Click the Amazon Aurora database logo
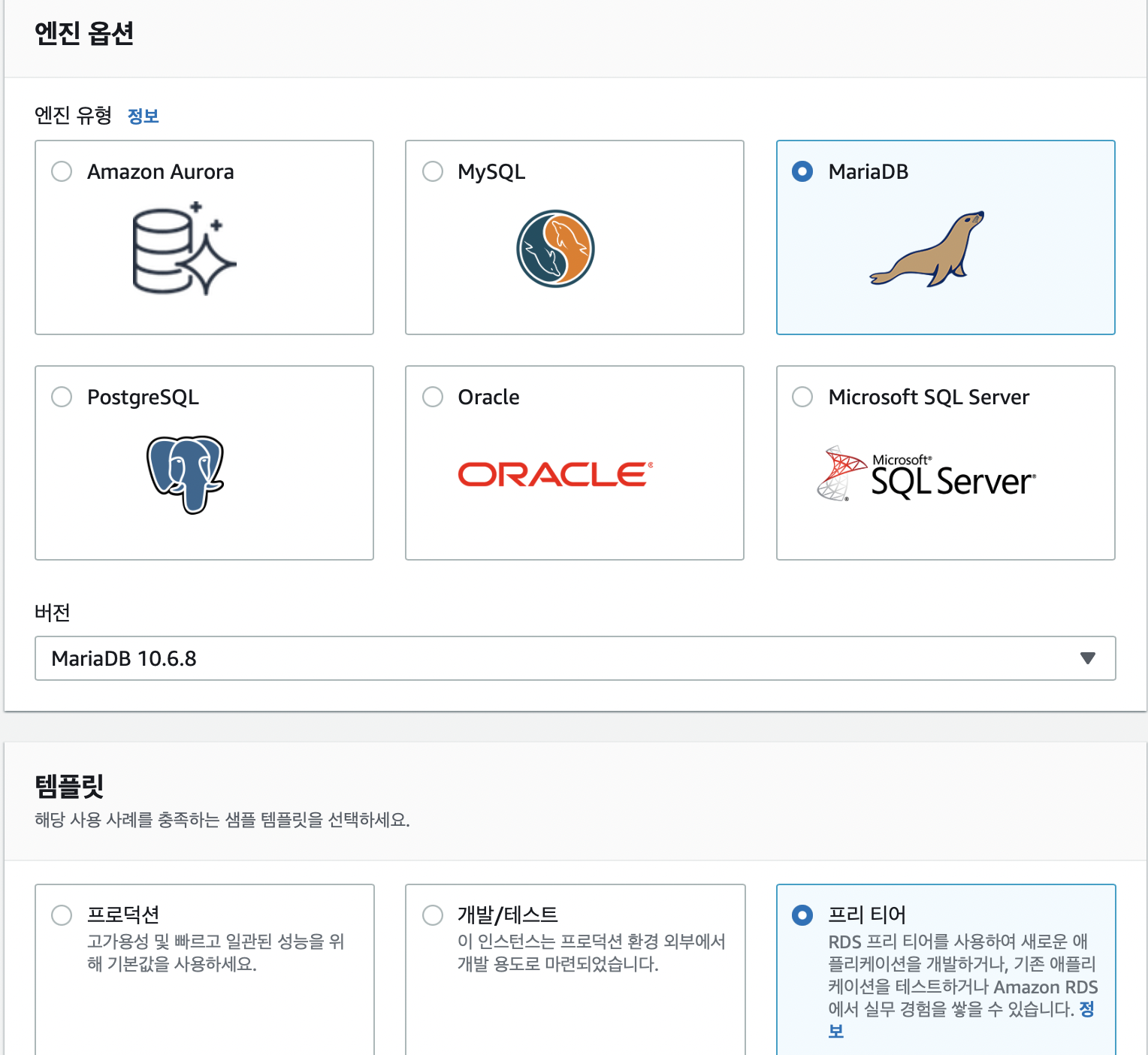Image resolution: width=1148 pixels, height=1055 pixels. pyautogui.click(x=185, y=248)
